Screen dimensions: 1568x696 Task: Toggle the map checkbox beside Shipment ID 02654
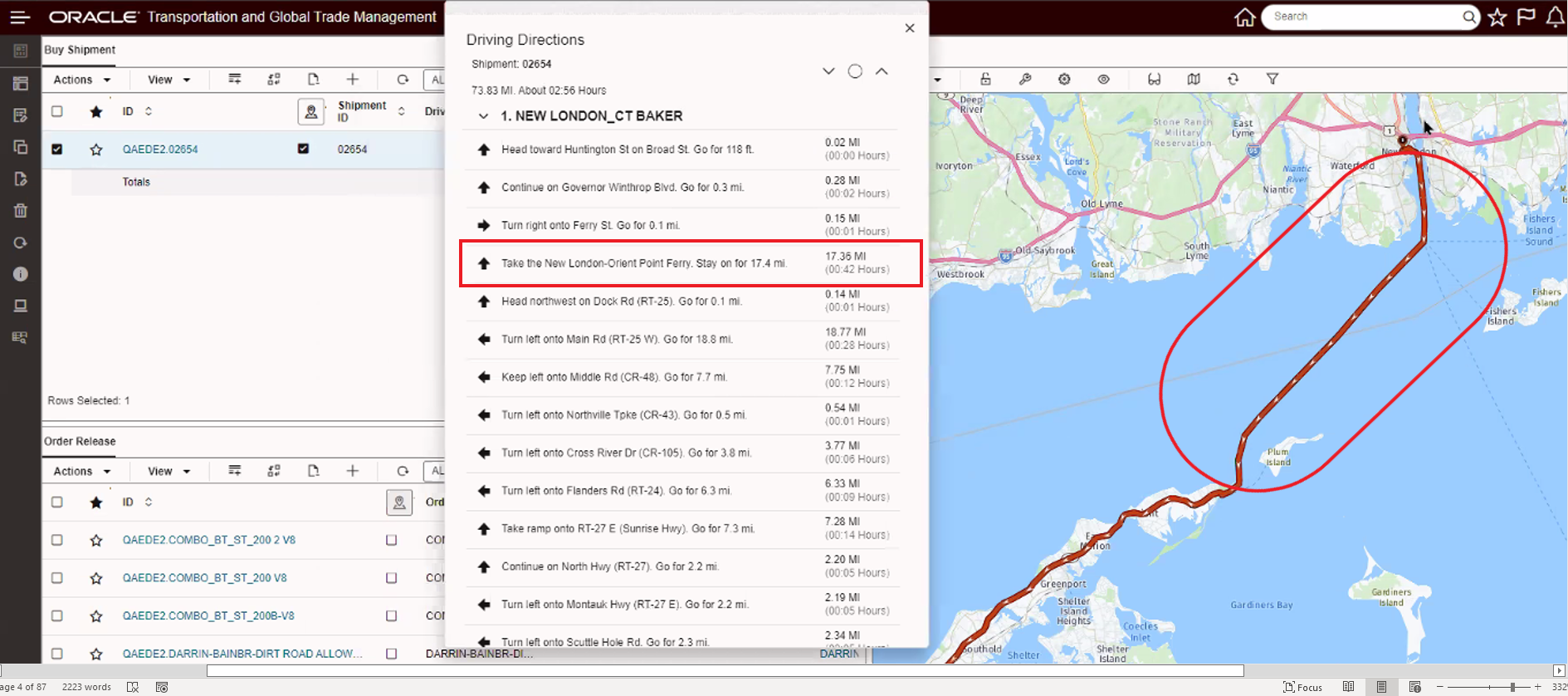[303, 149]
